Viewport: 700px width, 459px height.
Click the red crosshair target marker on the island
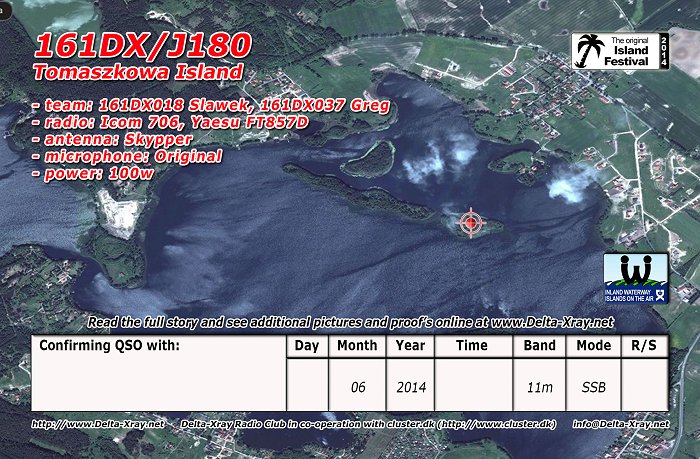point(471,222)
